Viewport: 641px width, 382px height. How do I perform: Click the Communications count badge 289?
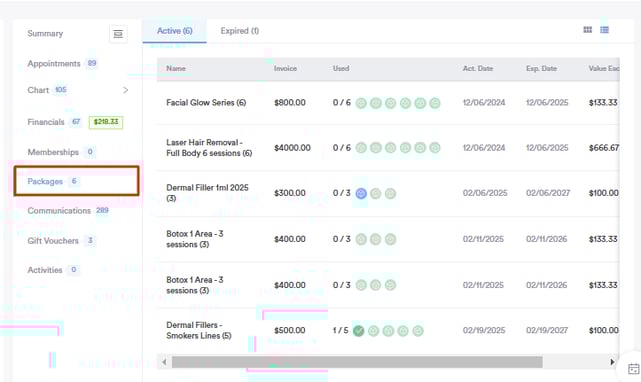(102, 210)
